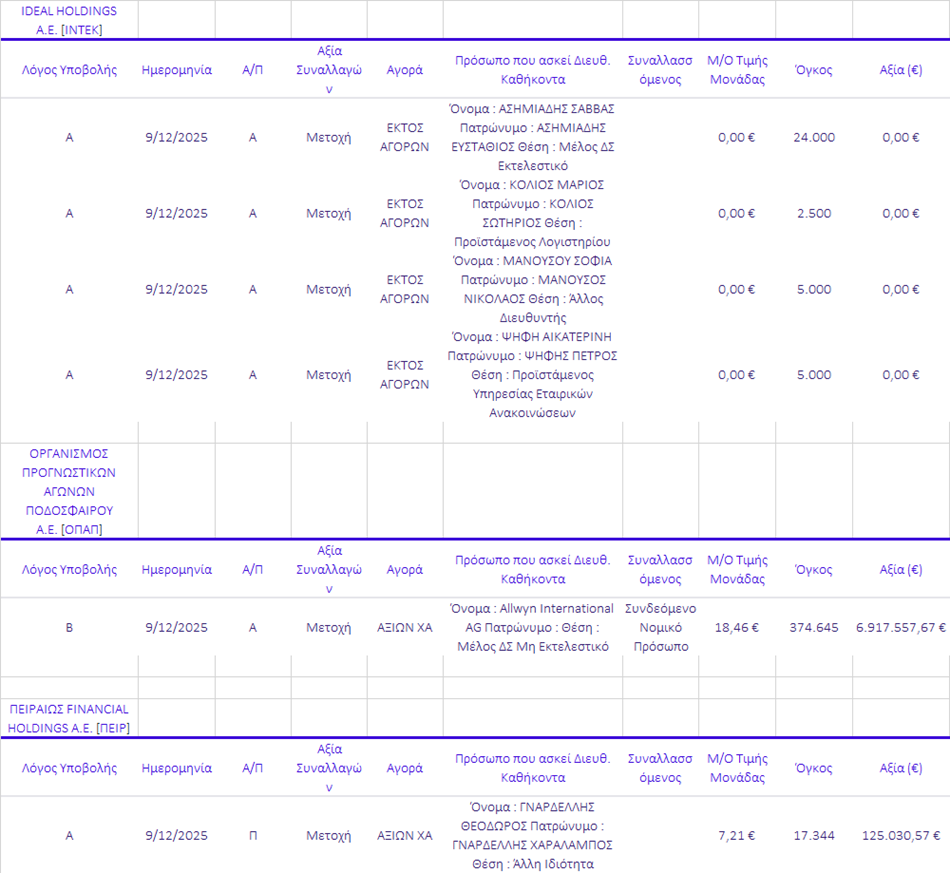Screen dimensions: 950x873
Task: Click the ΕΚΤΟΣ ΑΓΟΡΩΝ cell in the ΑΣΗΜΙΑΔΗΣ row
Action: [404, 137]
